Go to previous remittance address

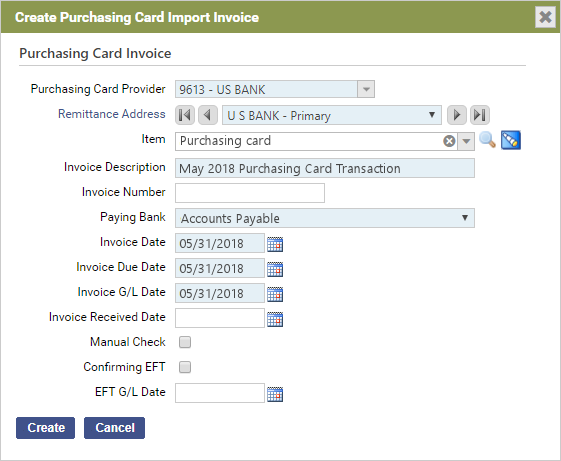[x=208, y=115]
